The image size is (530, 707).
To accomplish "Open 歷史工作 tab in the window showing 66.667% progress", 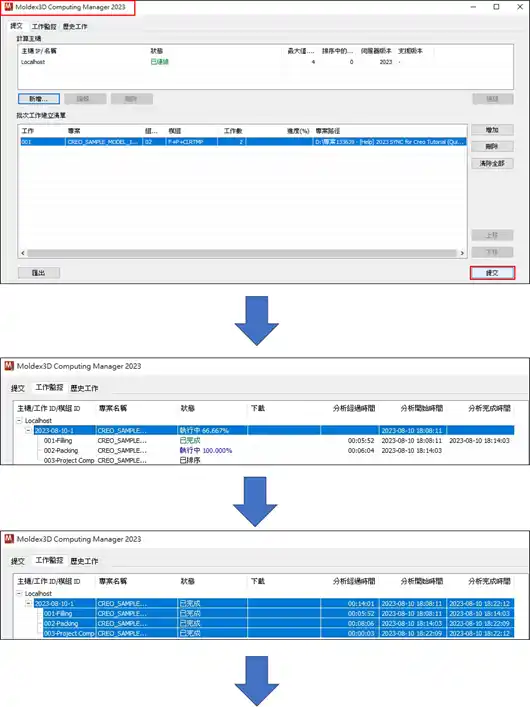I will [x=84, y=388].
